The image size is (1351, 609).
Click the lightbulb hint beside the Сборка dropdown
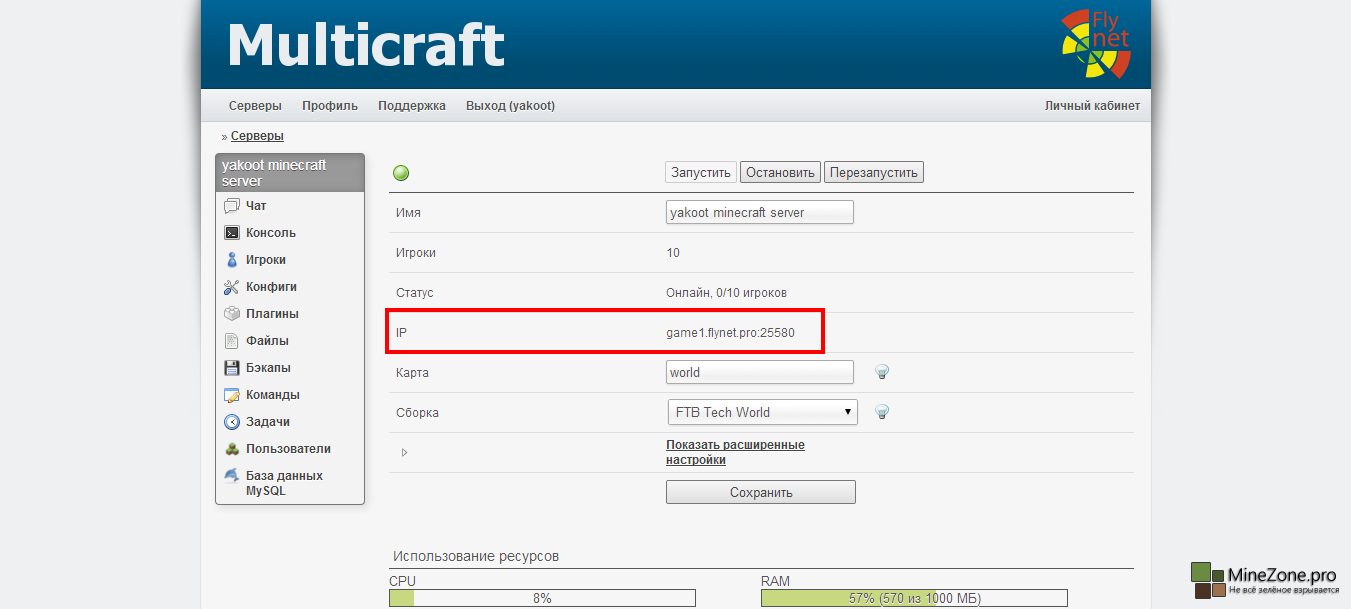[882, 412]
